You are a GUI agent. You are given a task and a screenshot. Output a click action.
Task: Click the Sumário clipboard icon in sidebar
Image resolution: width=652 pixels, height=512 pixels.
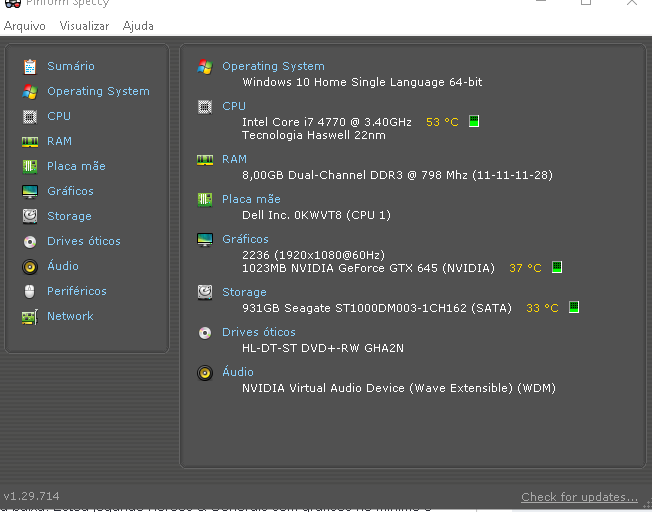pos(30,67)
